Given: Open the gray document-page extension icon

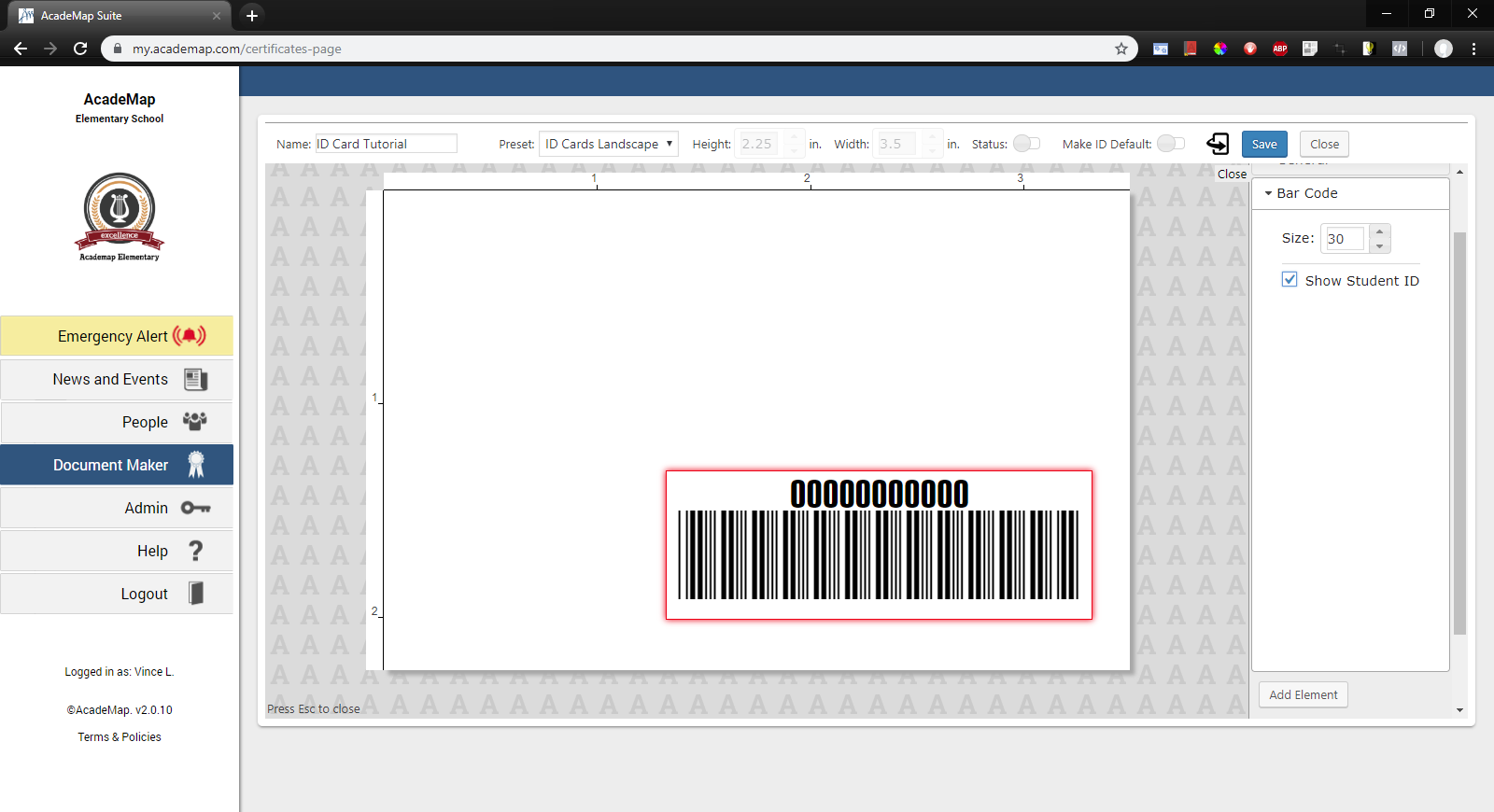Looking at the screenshot, I should click(x=1310, y=49).
